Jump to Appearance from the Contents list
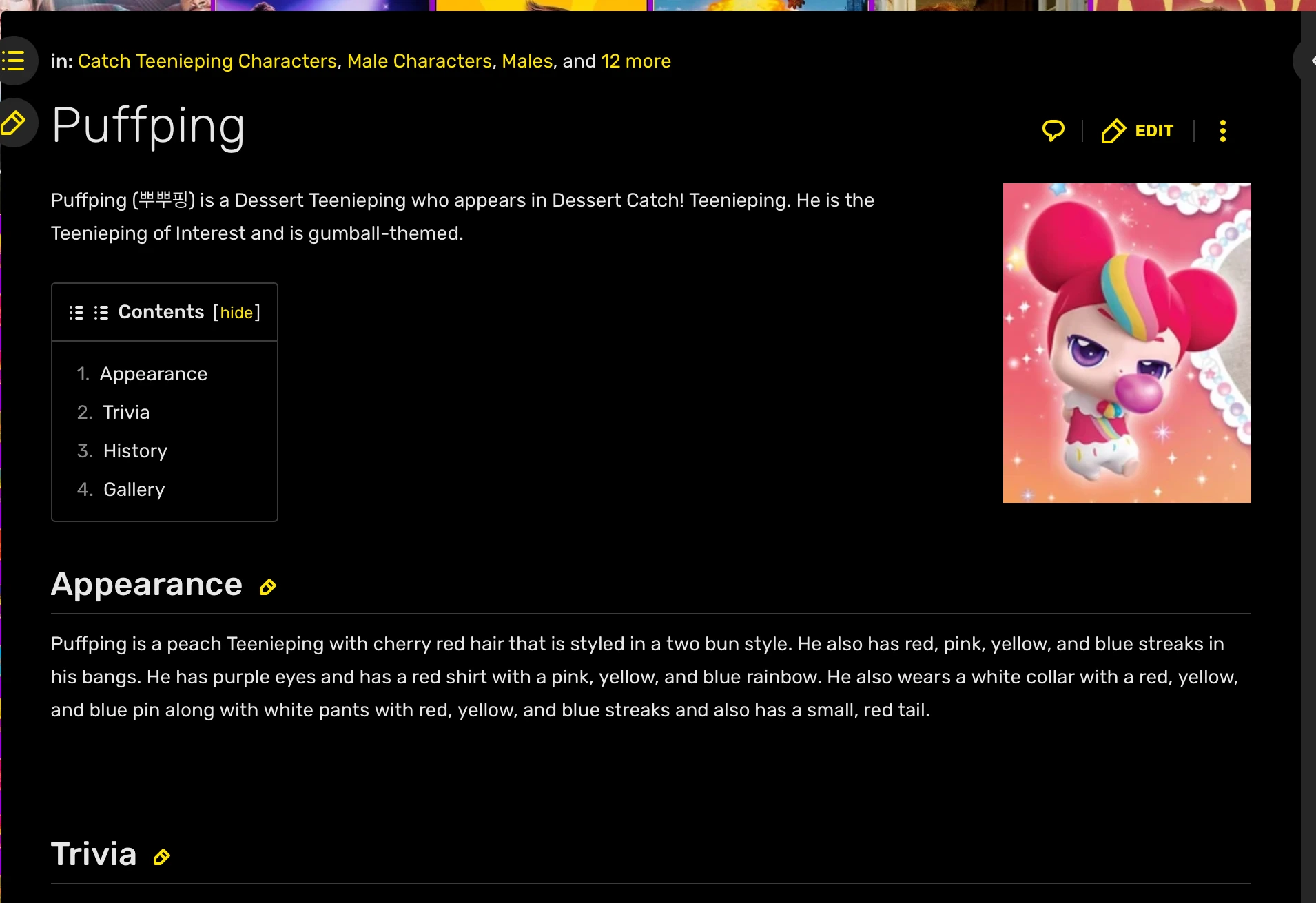This screenshot has height=903, width=1316. [x=153, y=374]
